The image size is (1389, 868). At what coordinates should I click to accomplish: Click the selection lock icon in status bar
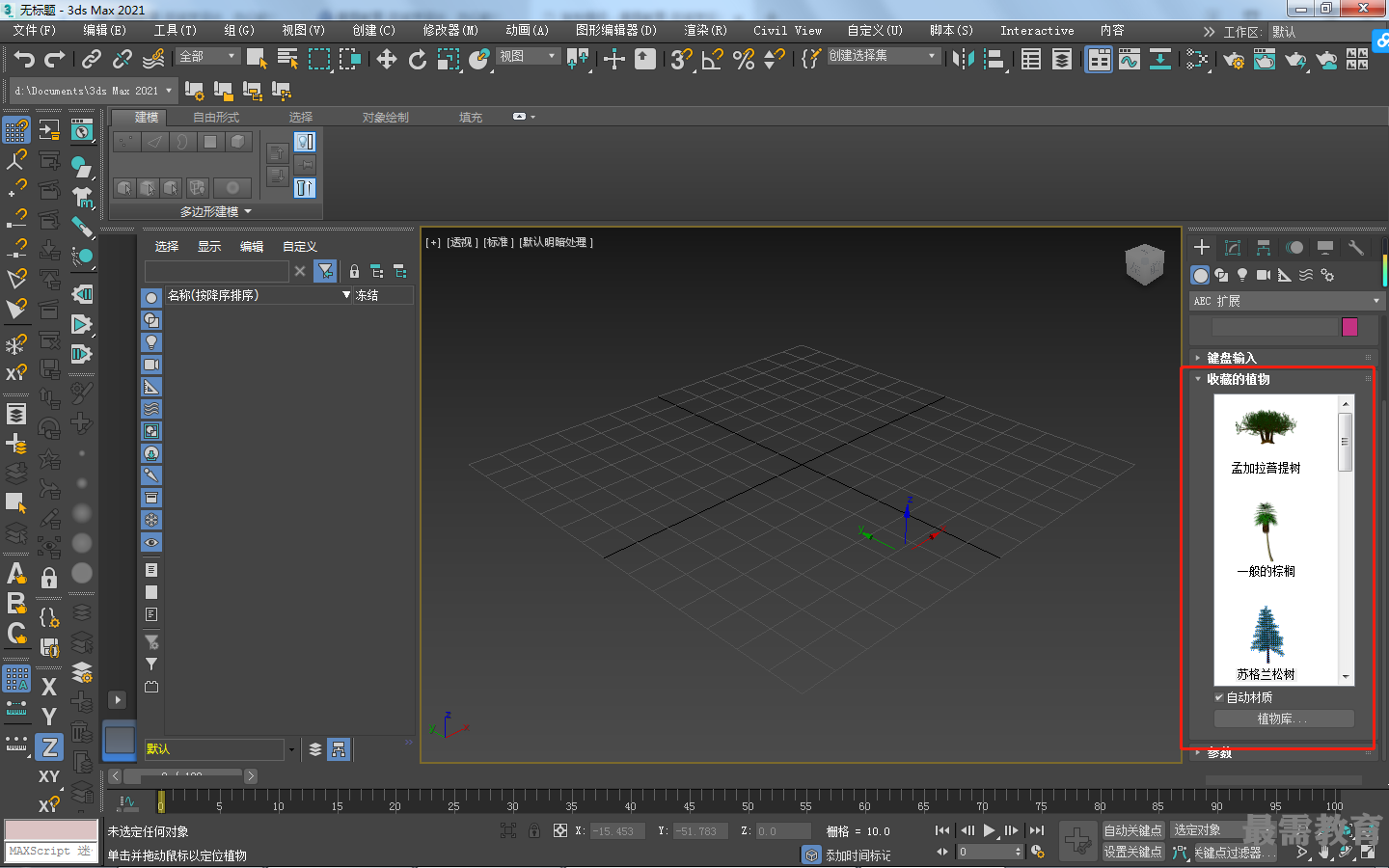[x=534, y=830]
